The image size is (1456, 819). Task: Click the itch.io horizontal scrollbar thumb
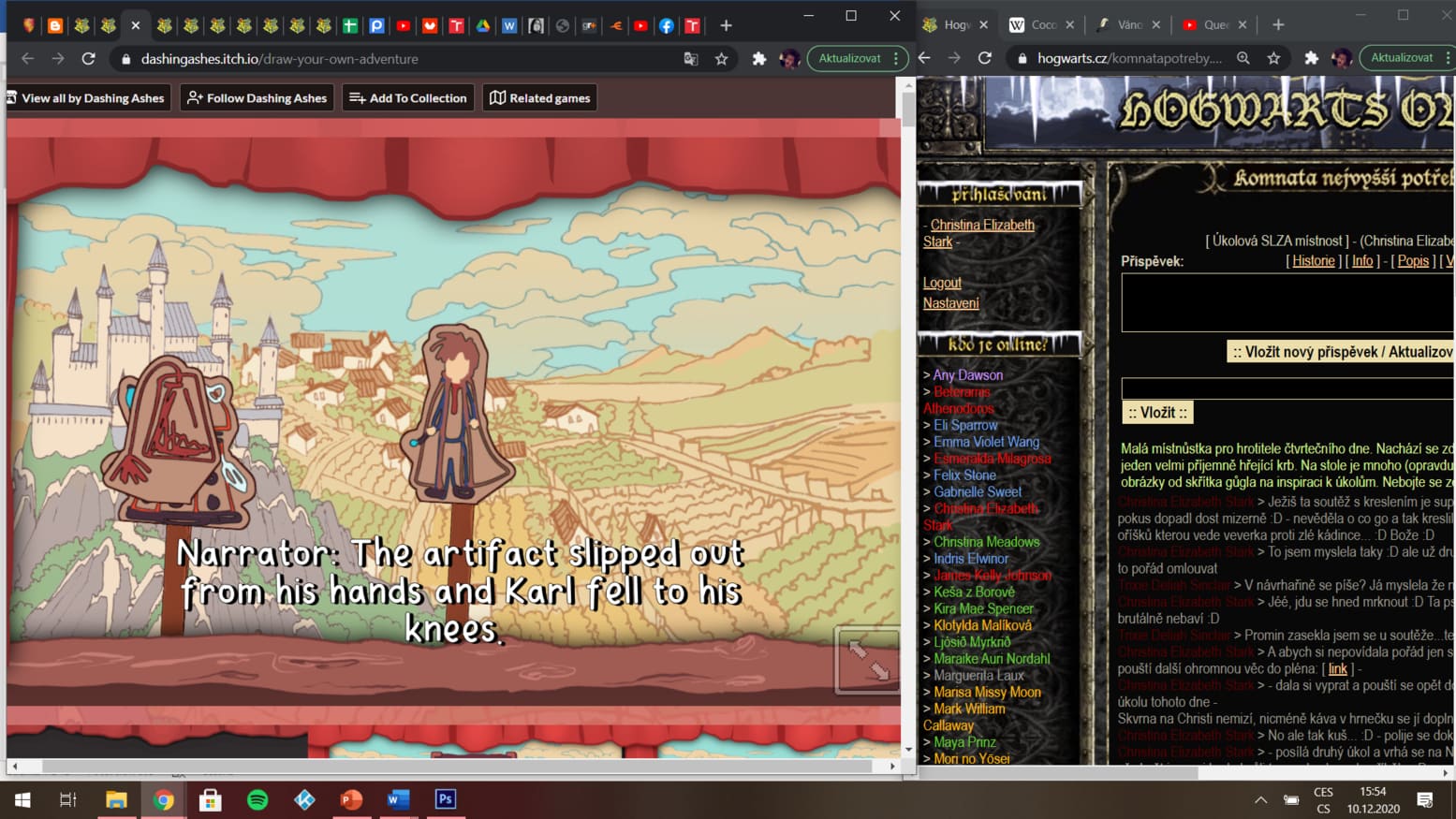(457, 766)
